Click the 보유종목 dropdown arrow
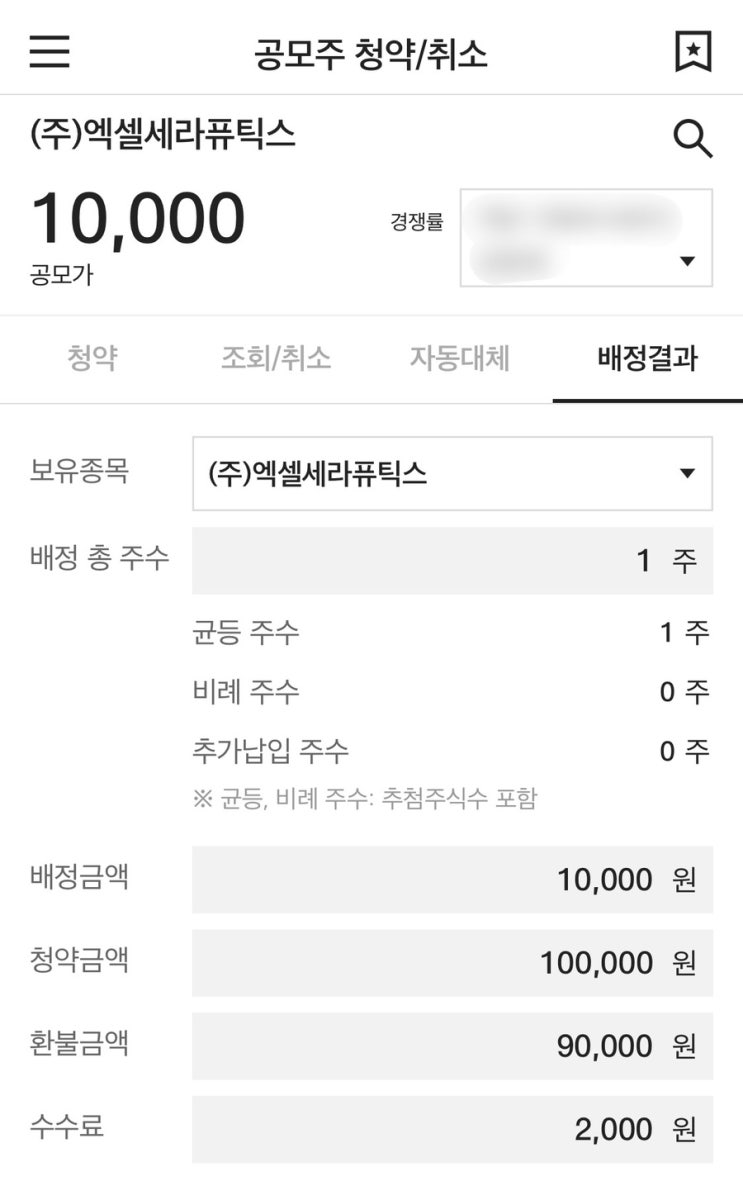The width and height of the screenshot is (743, 1181). point(686,474)
